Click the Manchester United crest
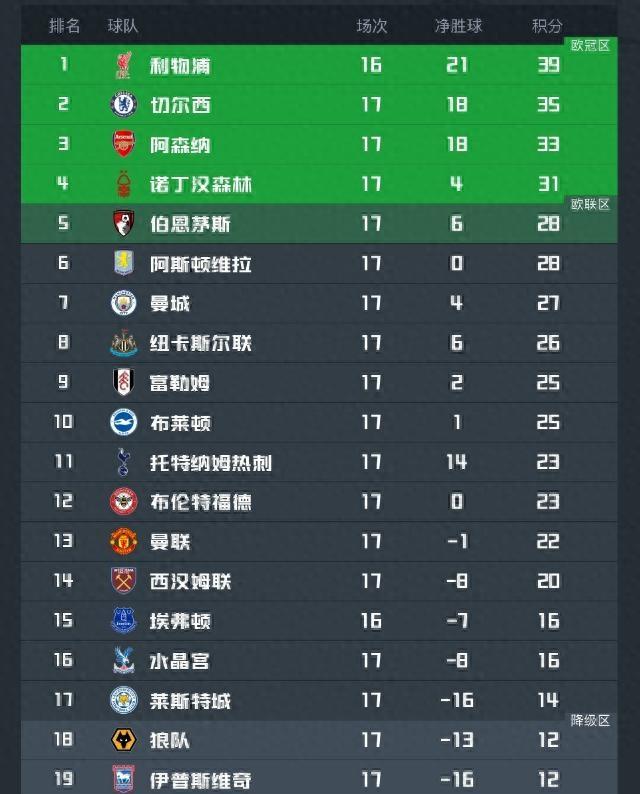 (x=123, y=541)
